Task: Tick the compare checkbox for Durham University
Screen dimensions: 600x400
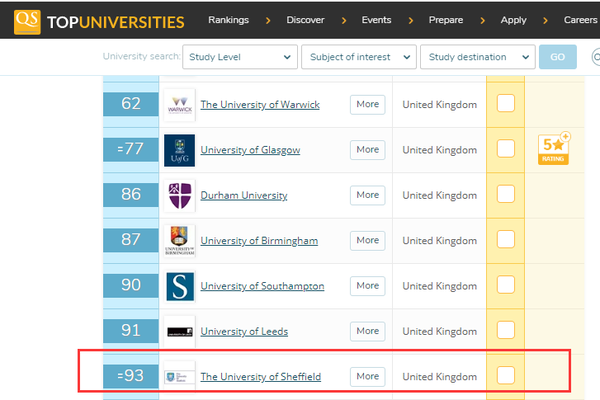Action: [505, 194]
